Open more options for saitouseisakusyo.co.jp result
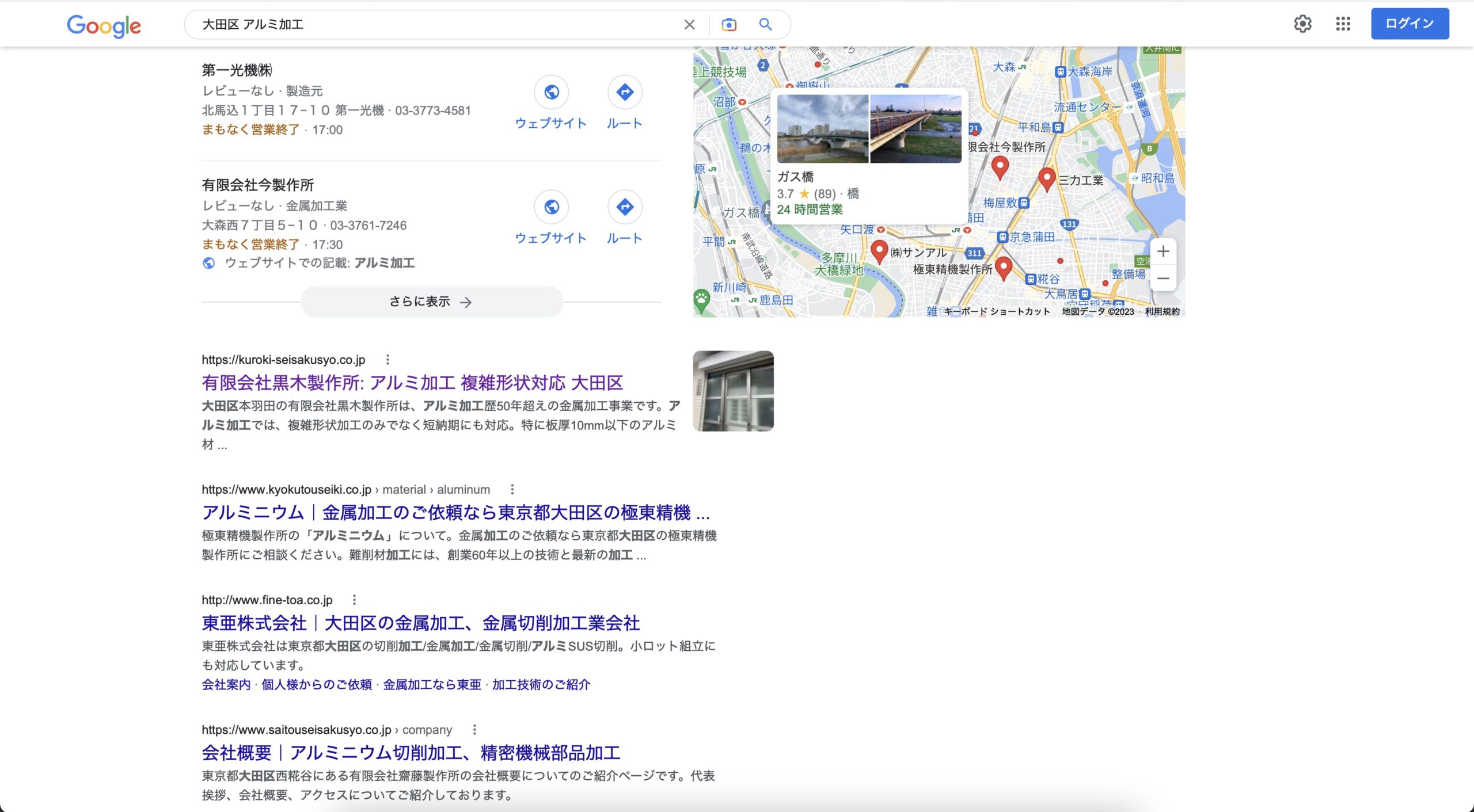 click(474, 730)
